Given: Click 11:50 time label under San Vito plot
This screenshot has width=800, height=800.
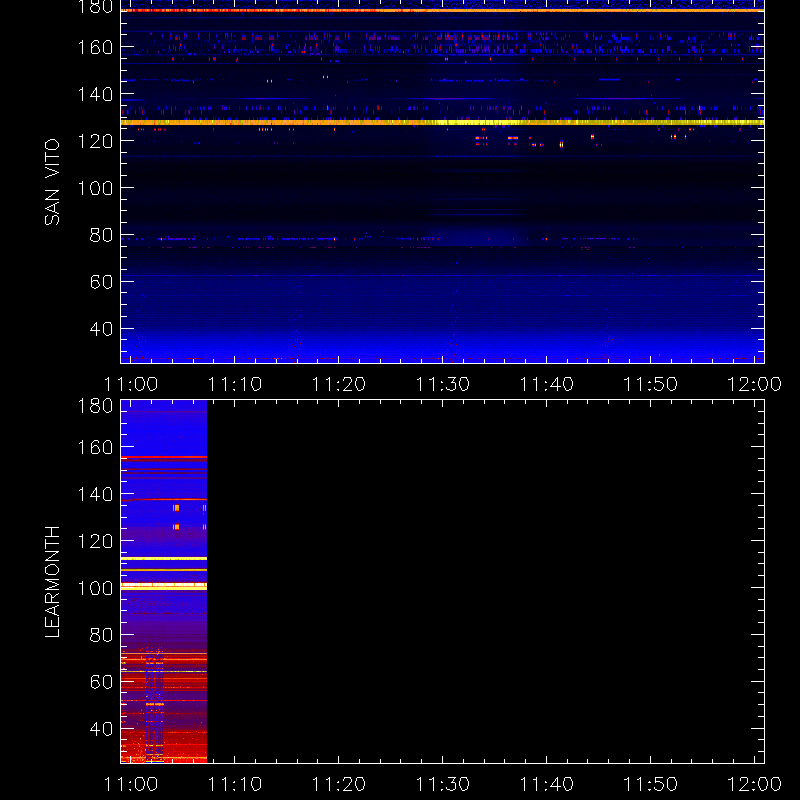Looking at the screenshot, I should [x=651, y=384].
